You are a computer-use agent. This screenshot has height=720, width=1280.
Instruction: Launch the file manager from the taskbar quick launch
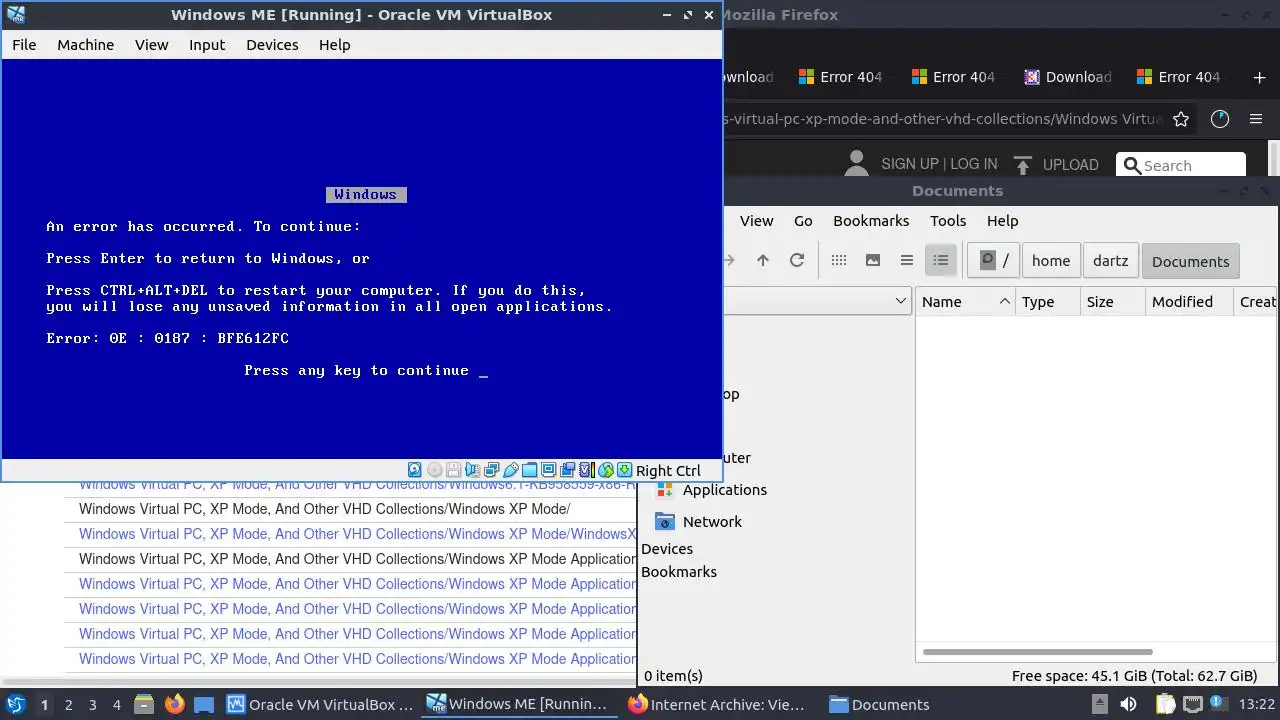(143, 704)
